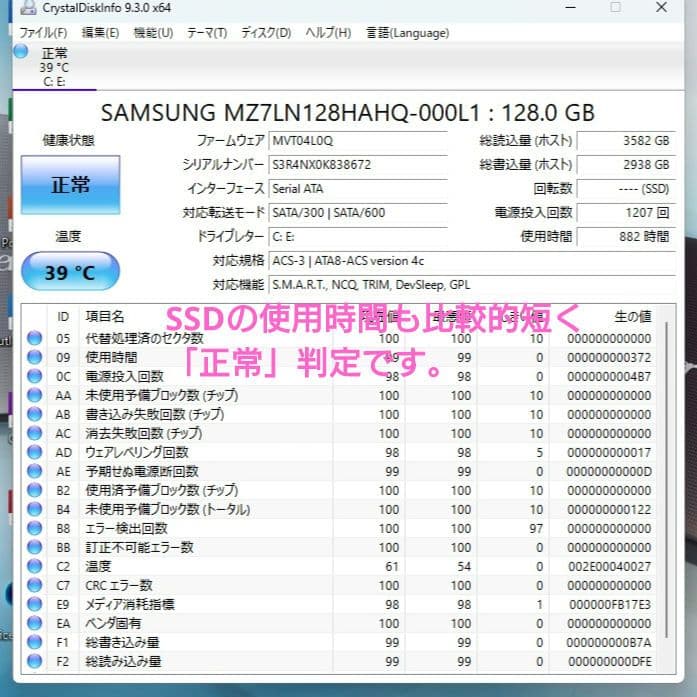Click the status icon for row 0C

34,377
